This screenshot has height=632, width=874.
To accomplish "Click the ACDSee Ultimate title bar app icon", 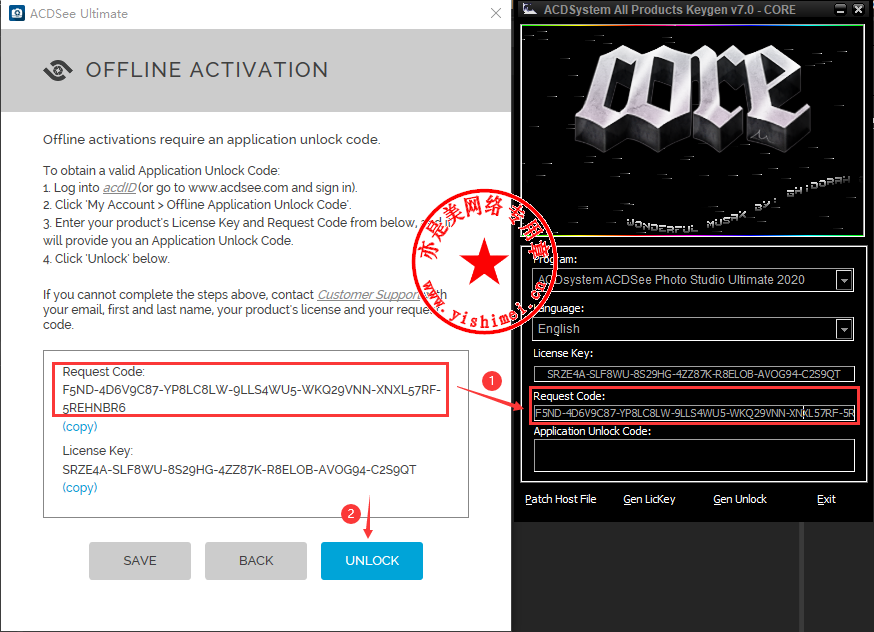I will tap(17, 13).
